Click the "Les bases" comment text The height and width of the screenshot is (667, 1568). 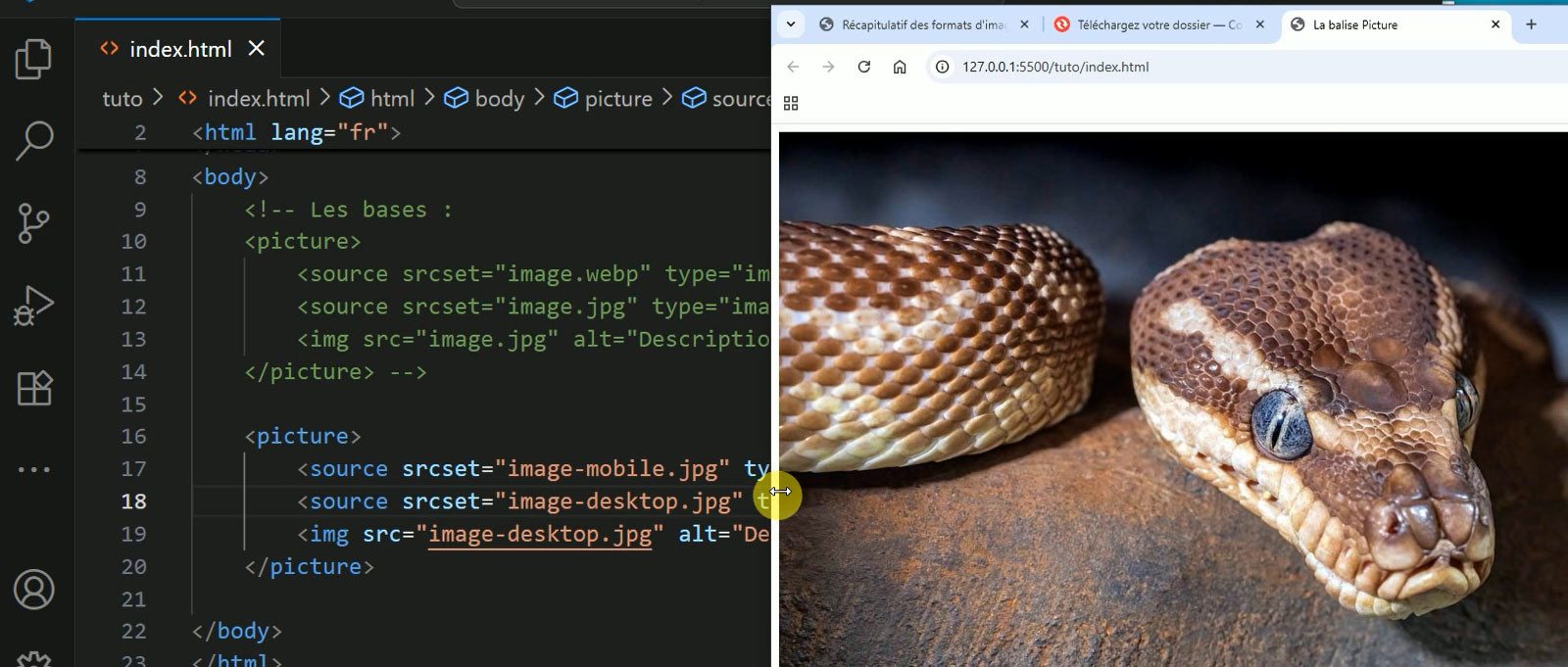tap(368, 210)
